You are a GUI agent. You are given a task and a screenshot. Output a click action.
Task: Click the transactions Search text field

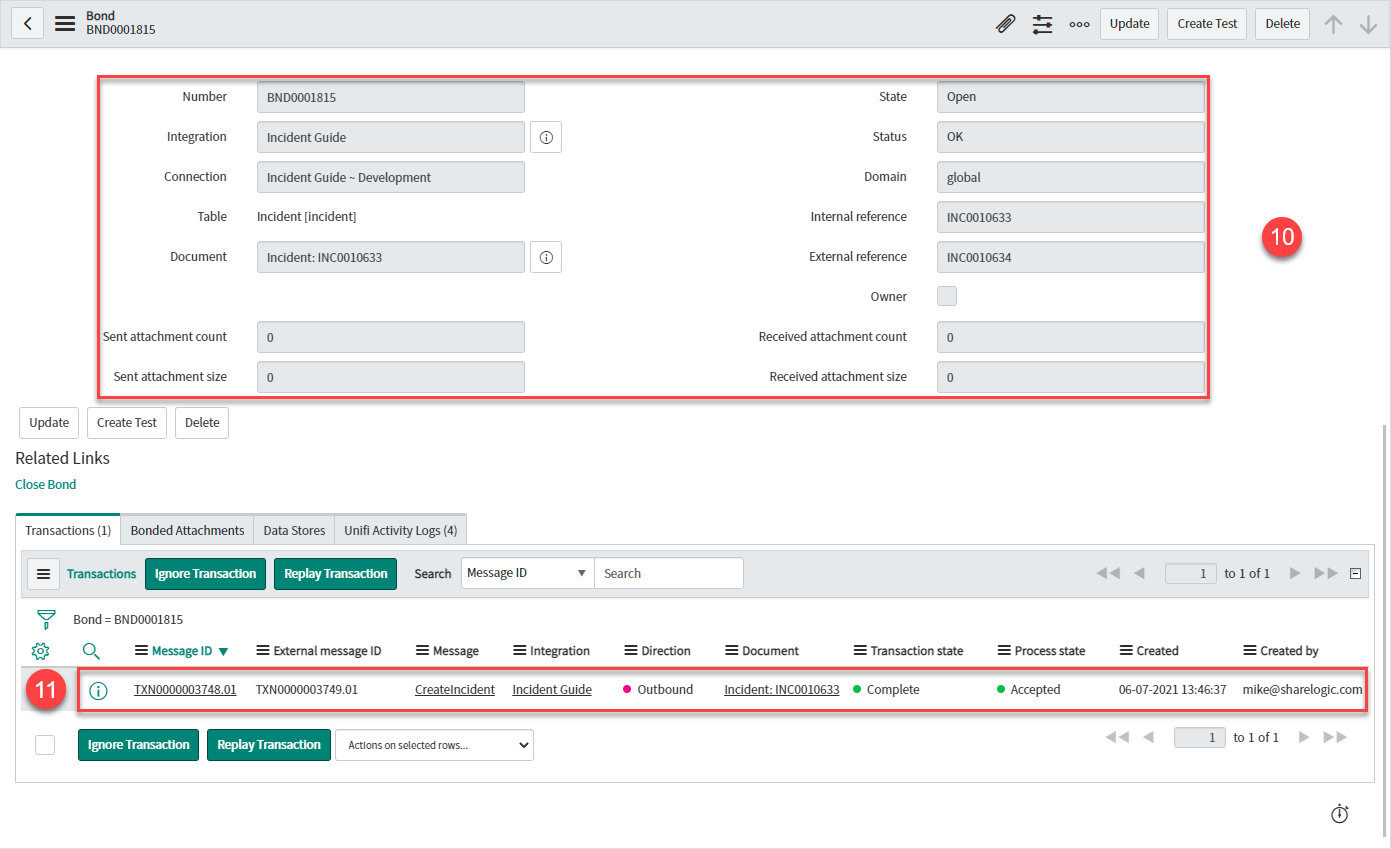click(x=668, y=573)
